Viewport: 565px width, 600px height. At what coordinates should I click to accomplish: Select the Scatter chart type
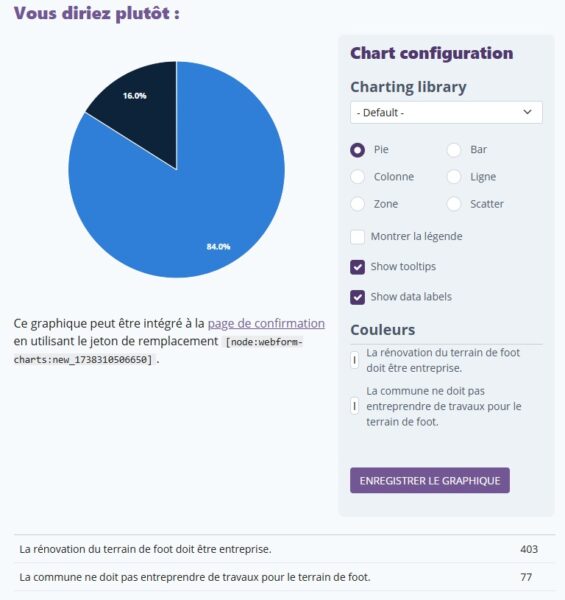[x=454, y=204]
